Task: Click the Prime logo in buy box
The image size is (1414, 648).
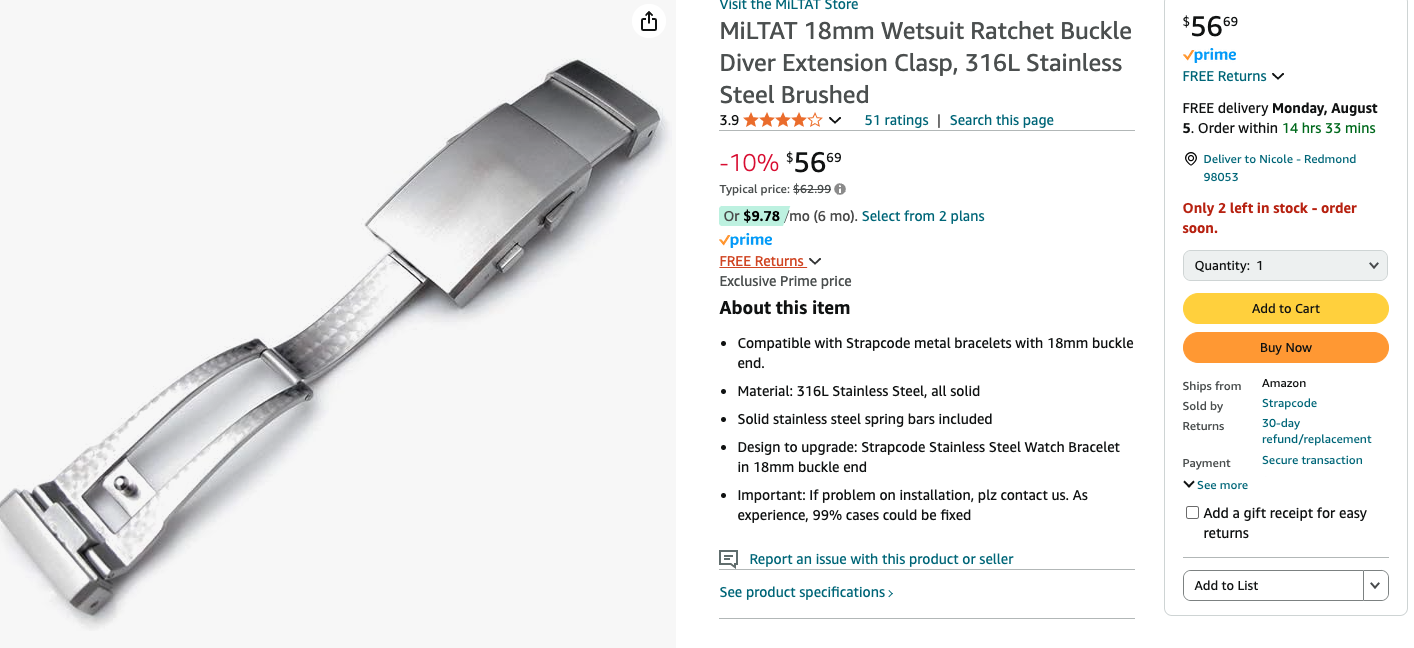Action: pyautogui.click(x=1210, y=55)
